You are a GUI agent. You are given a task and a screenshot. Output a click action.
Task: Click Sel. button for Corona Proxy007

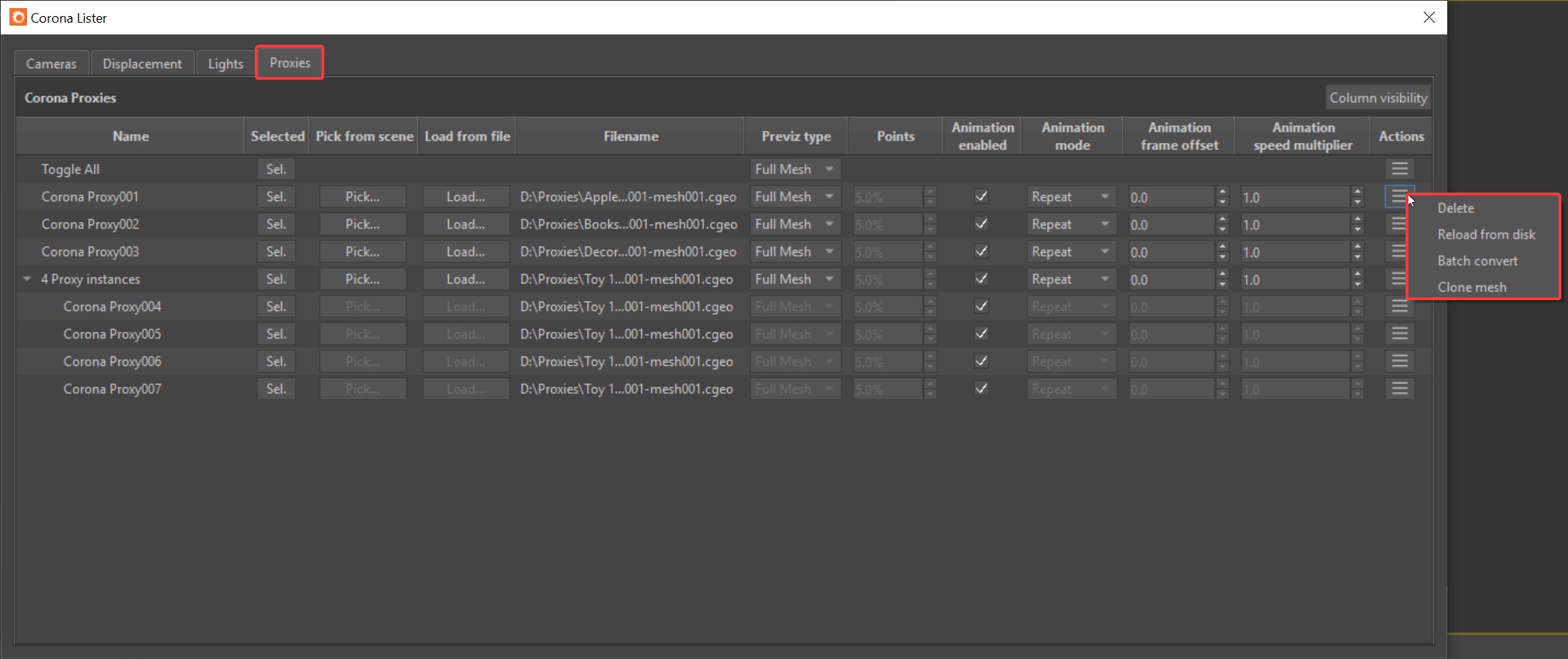click(276, 389)
